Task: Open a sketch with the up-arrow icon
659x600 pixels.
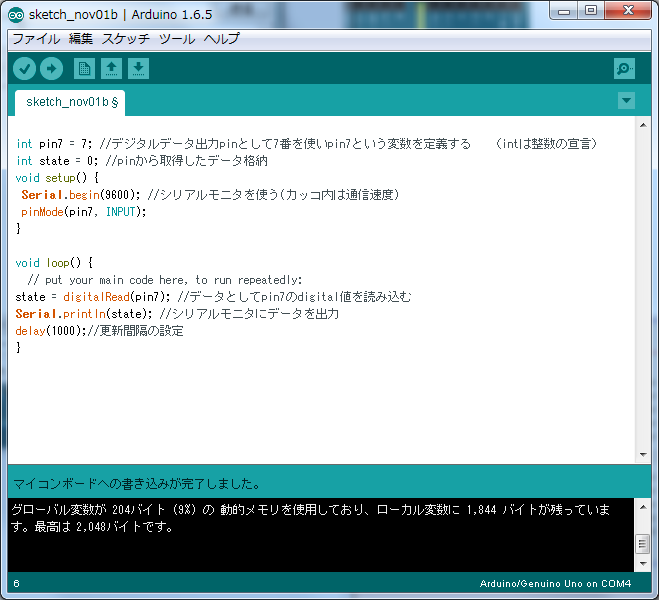Action: (111, 68)
